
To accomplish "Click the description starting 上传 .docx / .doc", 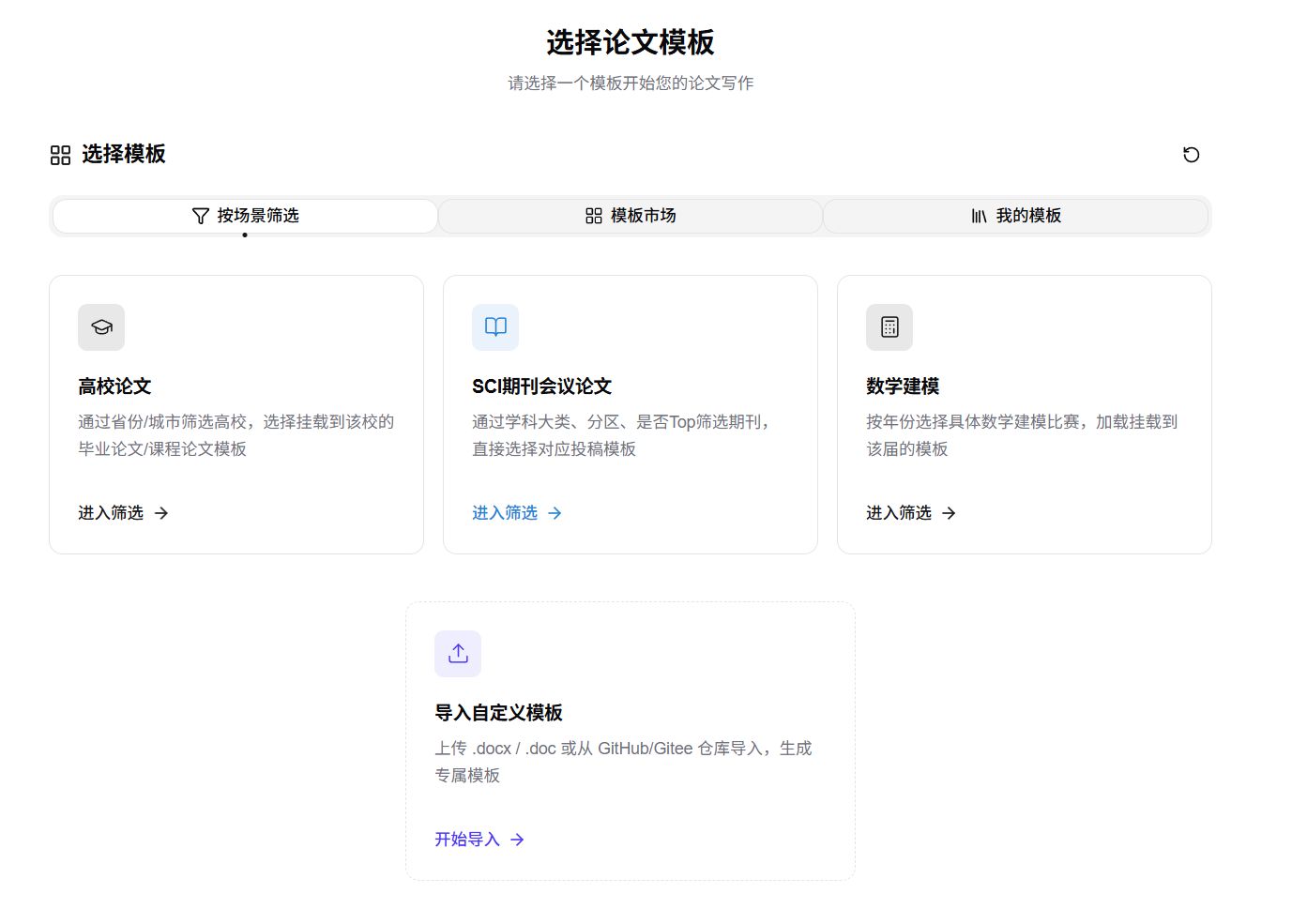I will [x=623, y=762].
